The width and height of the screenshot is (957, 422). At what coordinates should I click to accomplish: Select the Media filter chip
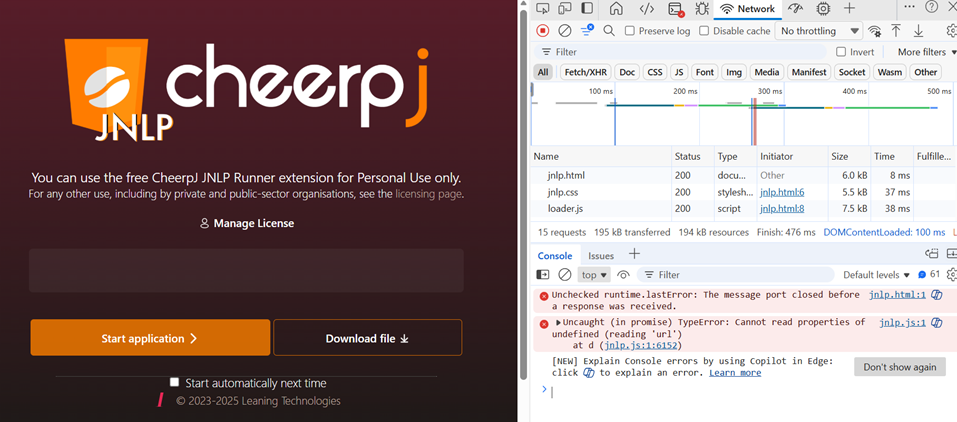click(767, 72)
